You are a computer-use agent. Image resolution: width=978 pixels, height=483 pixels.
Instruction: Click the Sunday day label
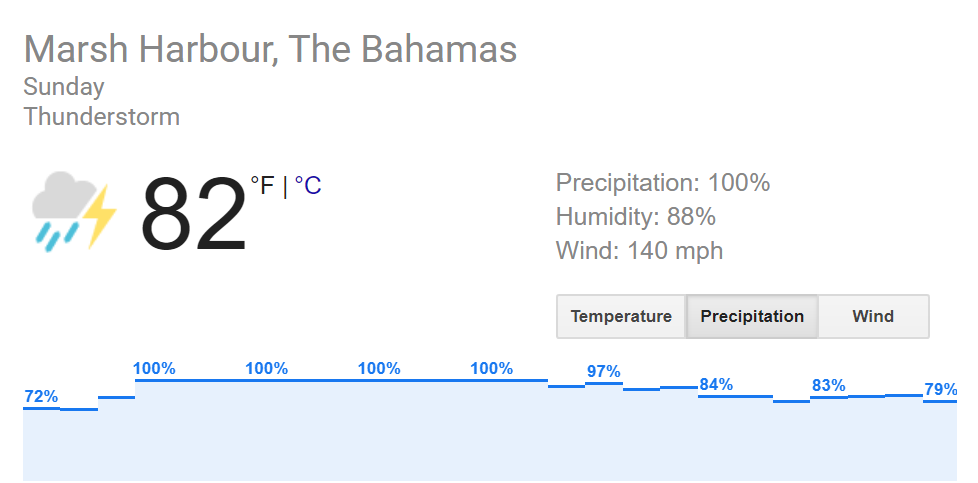[64, 87]
